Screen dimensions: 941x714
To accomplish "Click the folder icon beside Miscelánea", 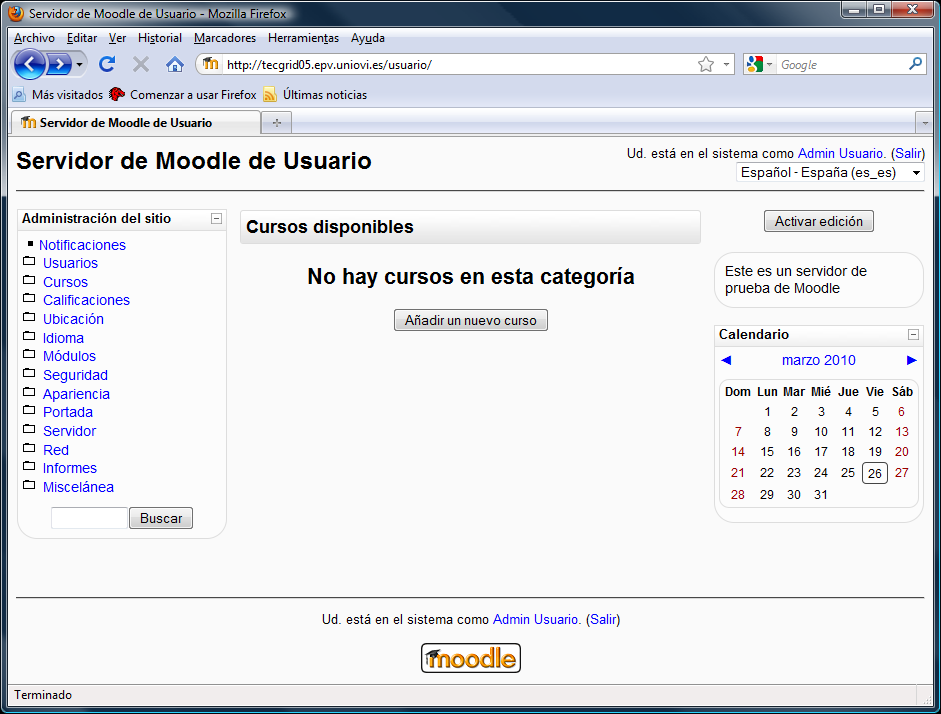I will pos(29,485).
